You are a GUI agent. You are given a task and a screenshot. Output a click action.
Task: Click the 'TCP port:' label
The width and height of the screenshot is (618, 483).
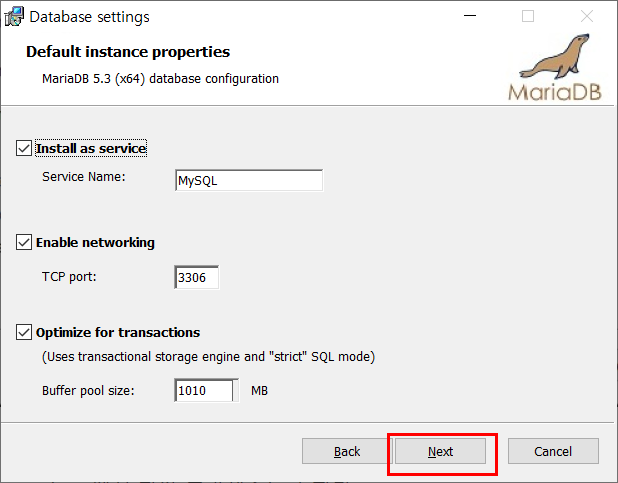pyautogui.click(x=69, y=277)
